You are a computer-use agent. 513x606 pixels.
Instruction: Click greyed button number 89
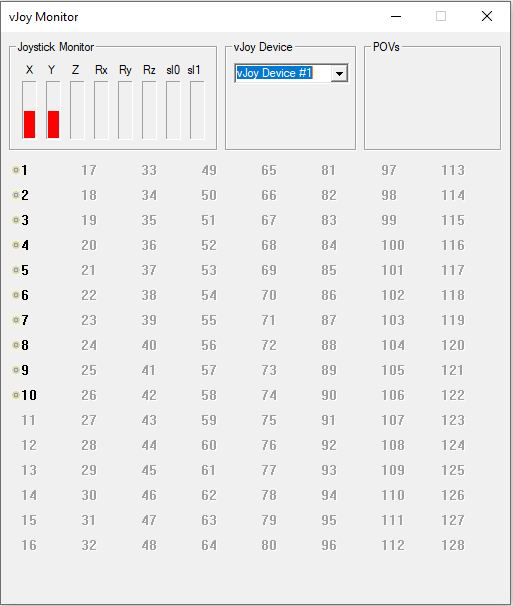pyautogui.click(x=329, y=370)
